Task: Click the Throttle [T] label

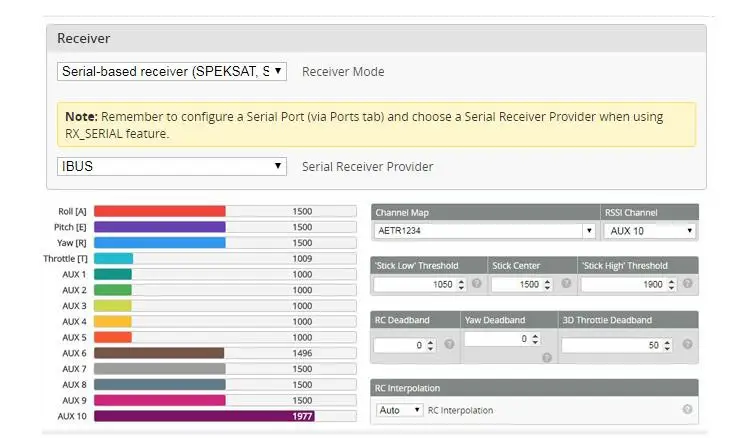Action: click(x=65, y=259)
